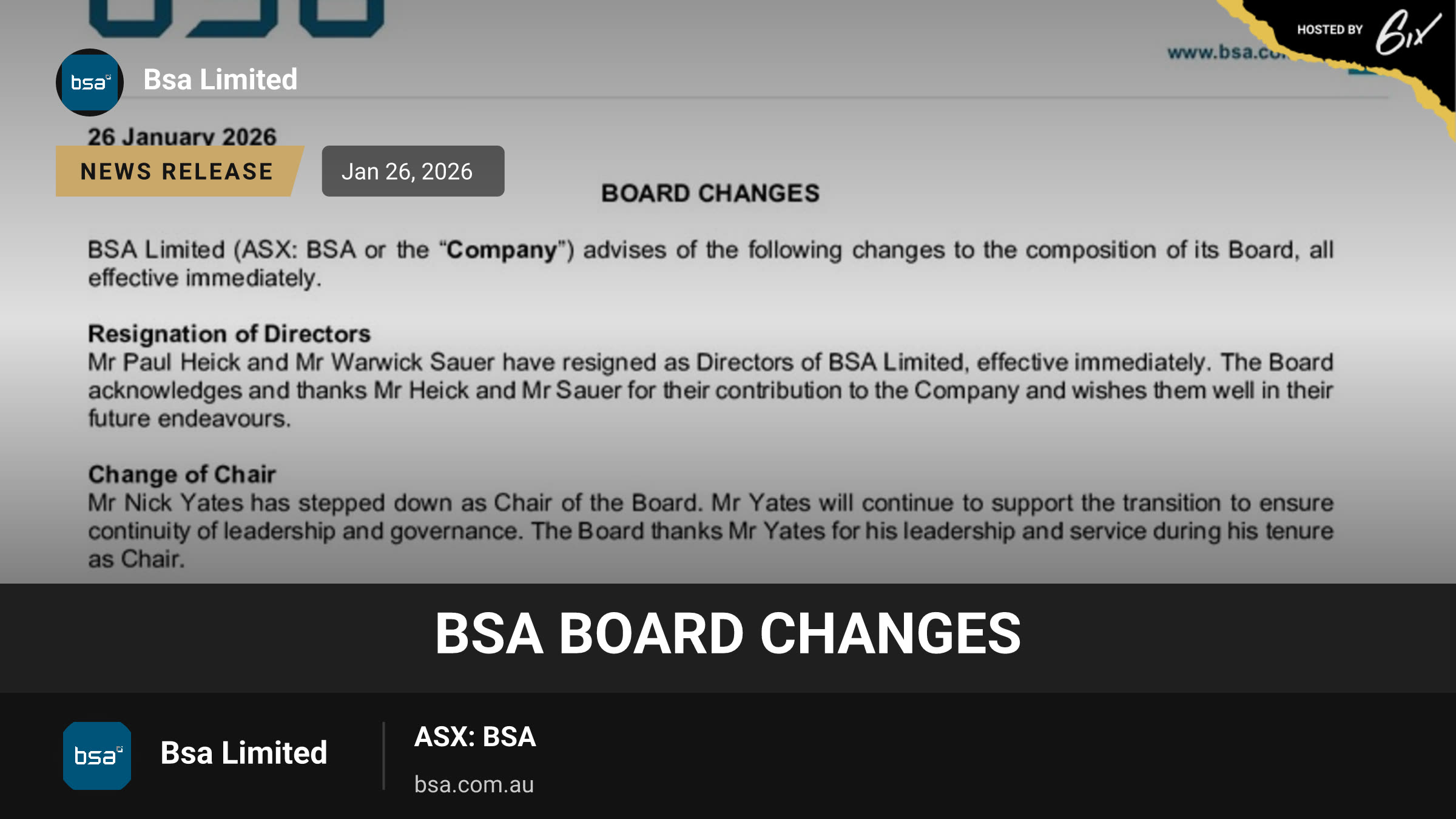This screenshot has width=1456, height=819.
Task: Click the paragraph mentioning Paul Heick
Action: 710,390
